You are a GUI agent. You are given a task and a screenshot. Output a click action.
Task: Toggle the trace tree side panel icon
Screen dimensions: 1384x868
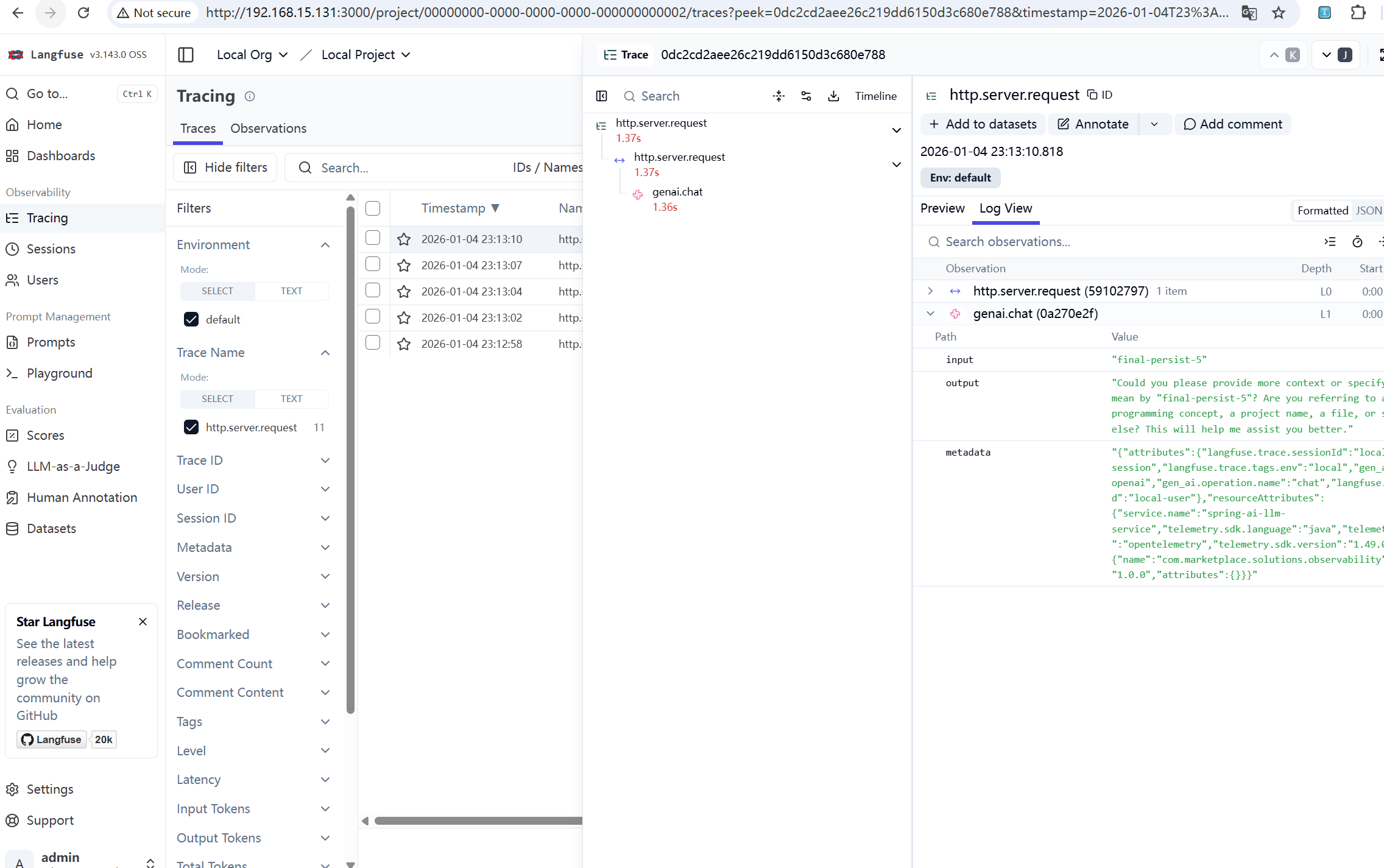pyautogui.click(x=601, y=96)
